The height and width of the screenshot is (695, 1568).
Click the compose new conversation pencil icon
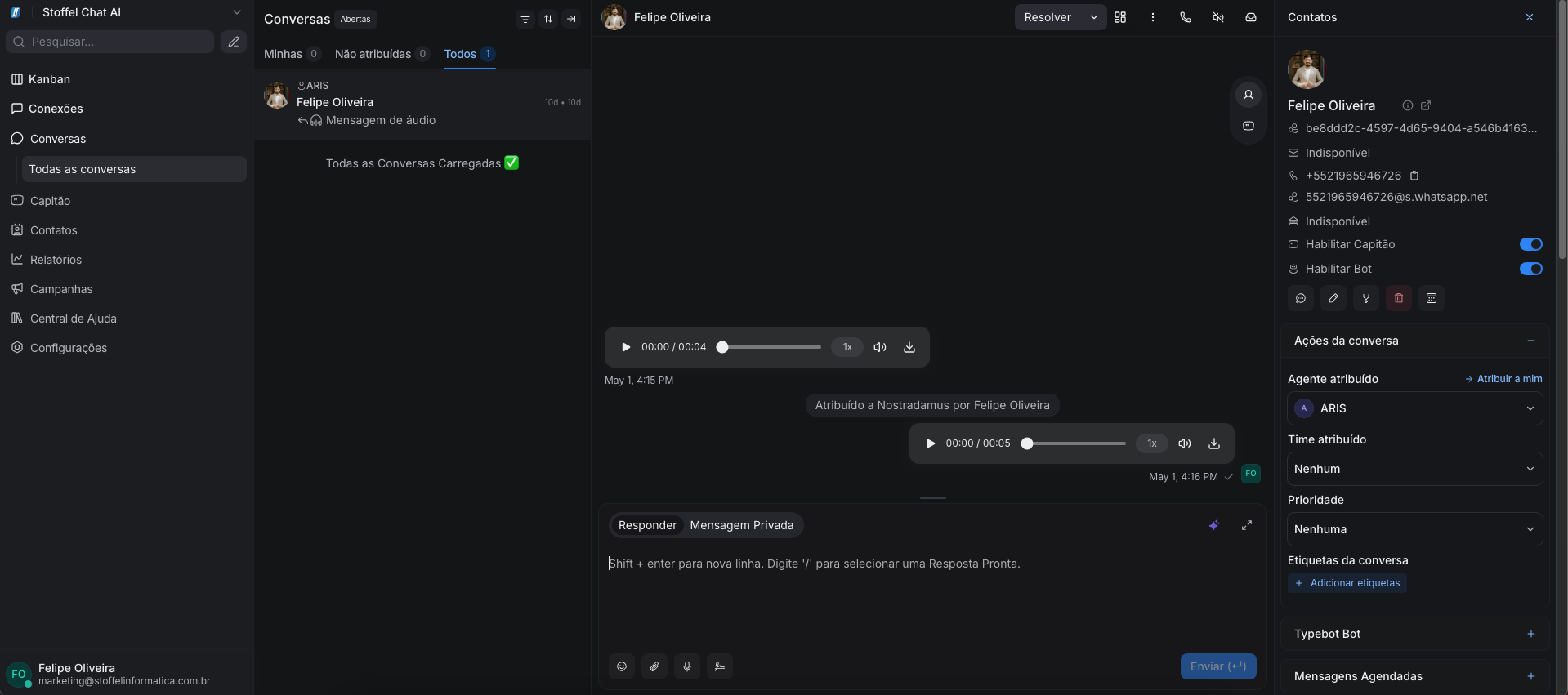coord(234,42)
